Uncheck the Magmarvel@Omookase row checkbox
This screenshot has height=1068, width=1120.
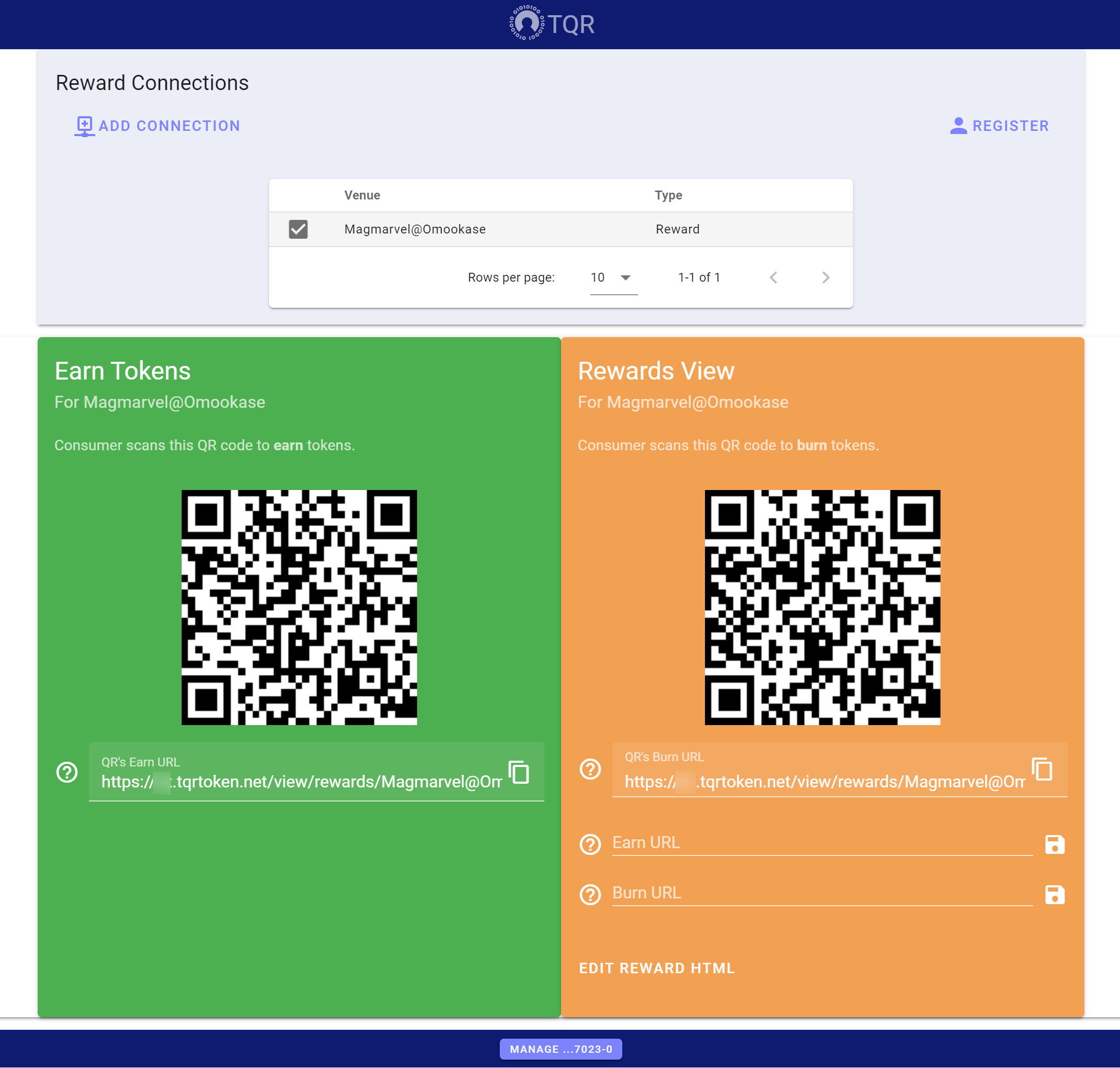(x=298, y=229)
